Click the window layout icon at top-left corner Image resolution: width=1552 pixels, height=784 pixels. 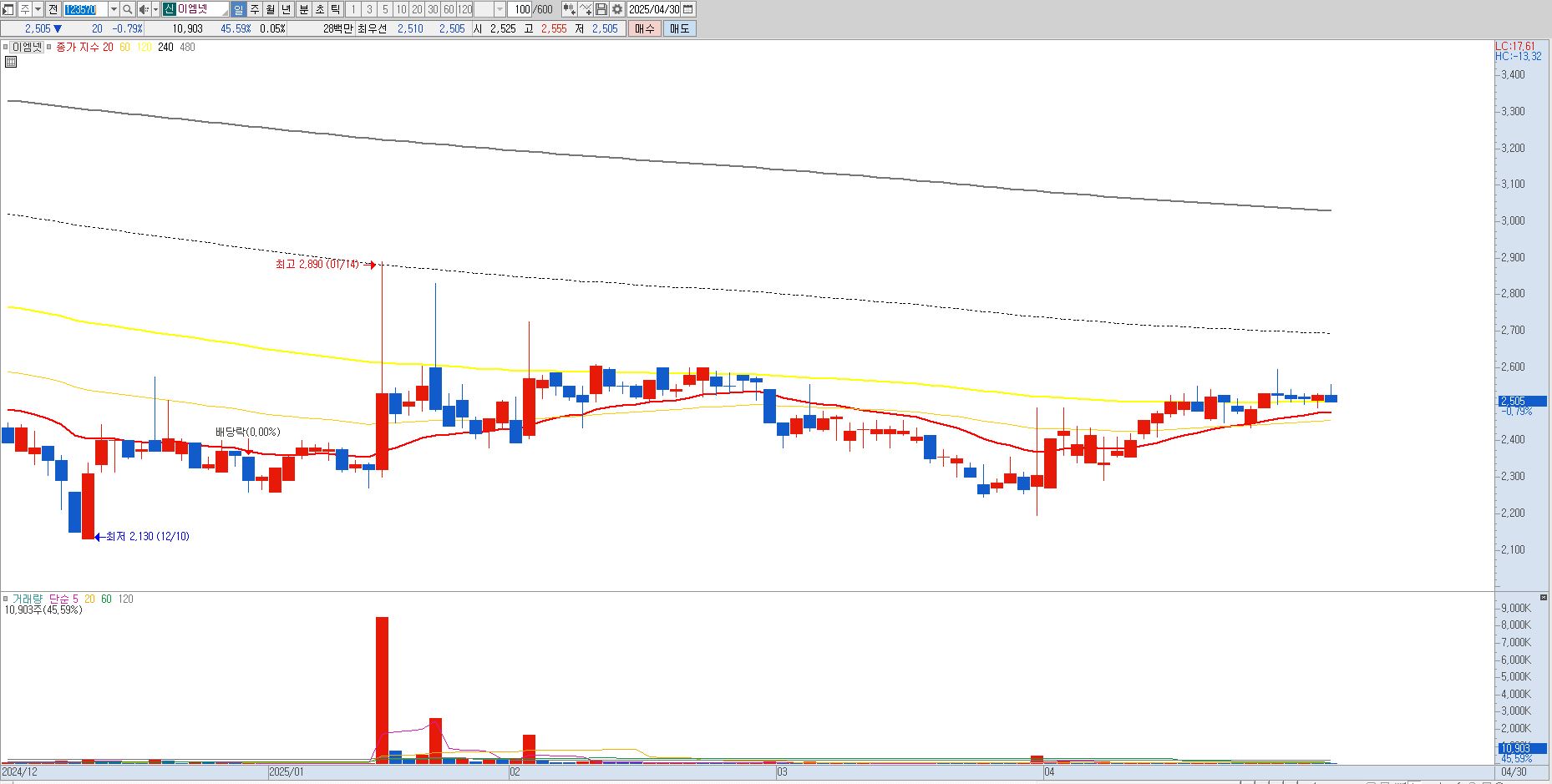[8, 9]
